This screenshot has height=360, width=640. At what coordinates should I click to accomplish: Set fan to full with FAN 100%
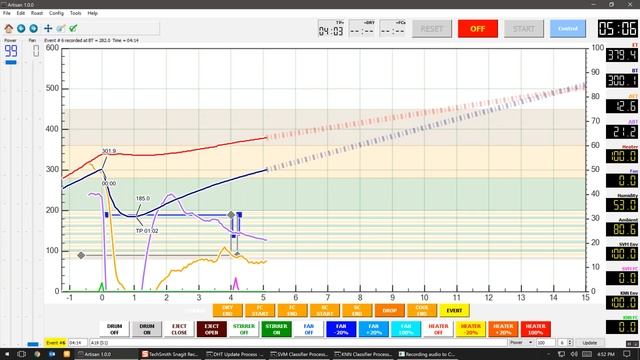pos(406,329)
